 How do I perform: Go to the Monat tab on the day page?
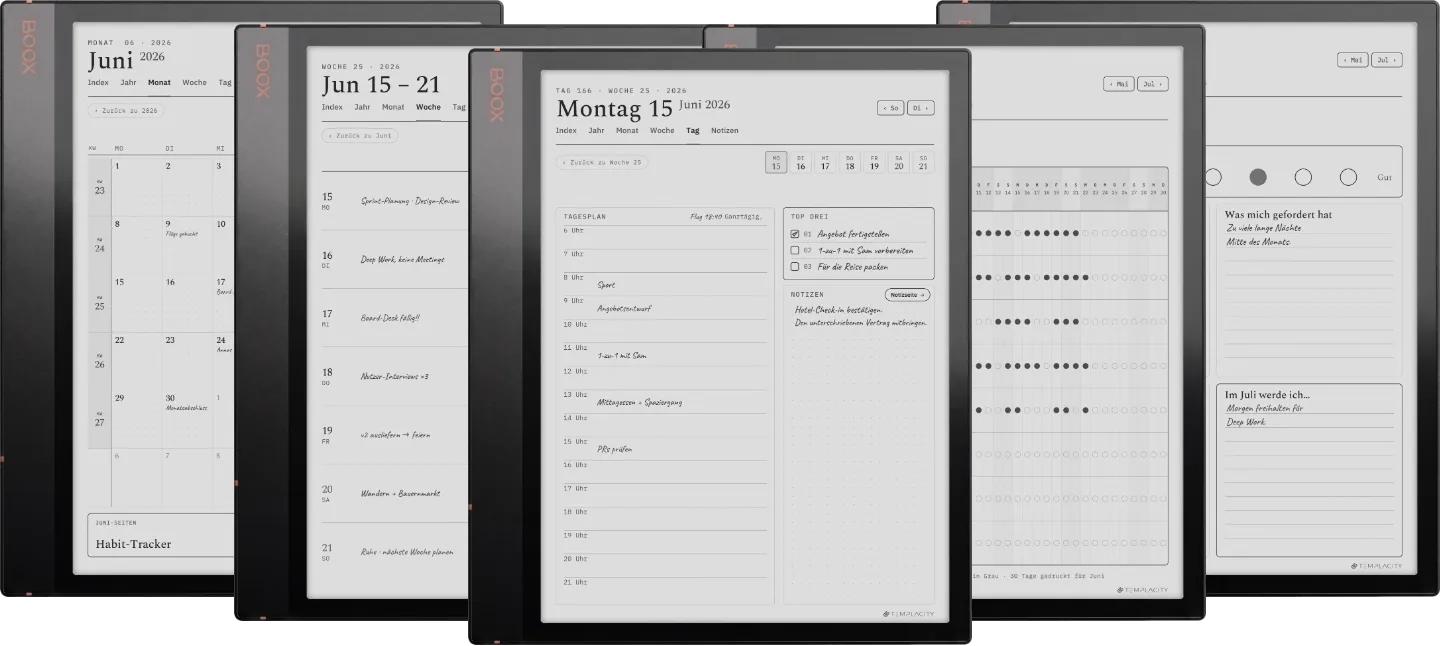[x=627, y=131]
